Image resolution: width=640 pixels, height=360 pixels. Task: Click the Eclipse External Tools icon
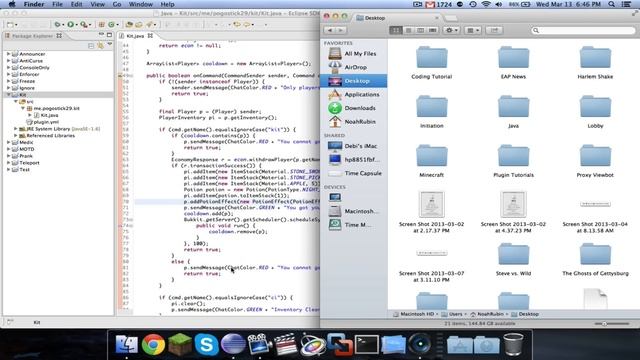83,24
